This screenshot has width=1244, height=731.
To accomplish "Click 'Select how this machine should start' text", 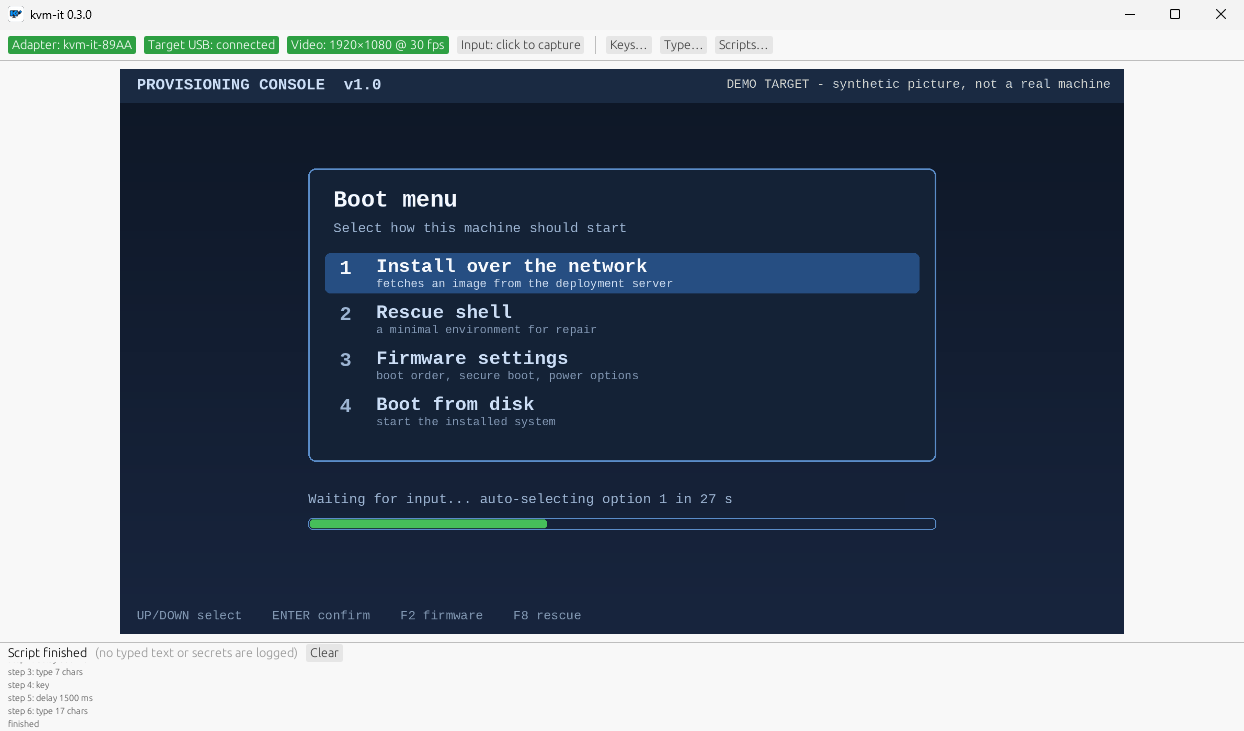I will (x=480, y=228).
